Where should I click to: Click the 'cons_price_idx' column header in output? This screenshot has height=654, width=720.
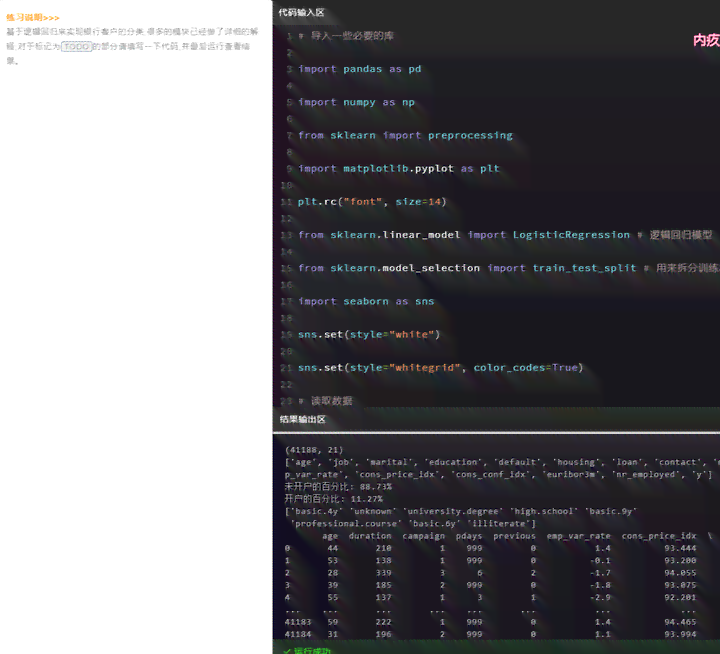659,536
